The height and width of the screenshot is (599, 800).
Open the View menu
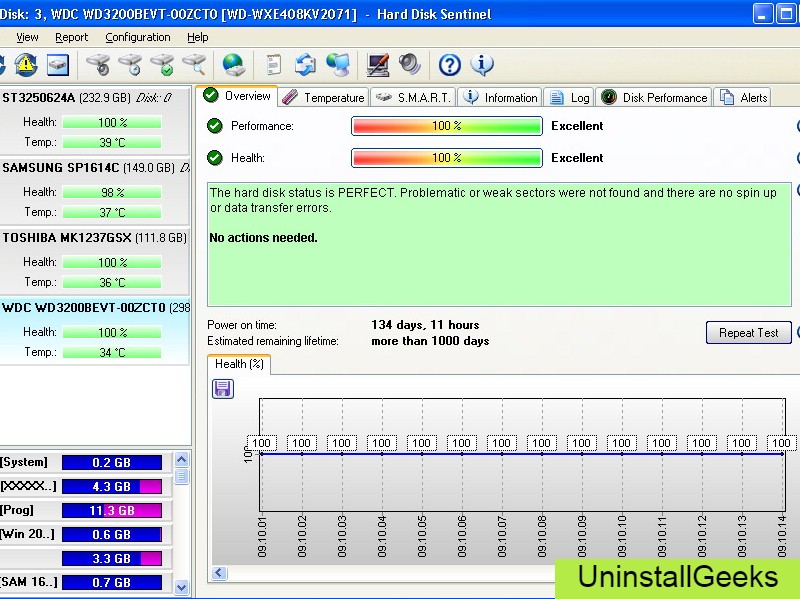pos(27,37)
